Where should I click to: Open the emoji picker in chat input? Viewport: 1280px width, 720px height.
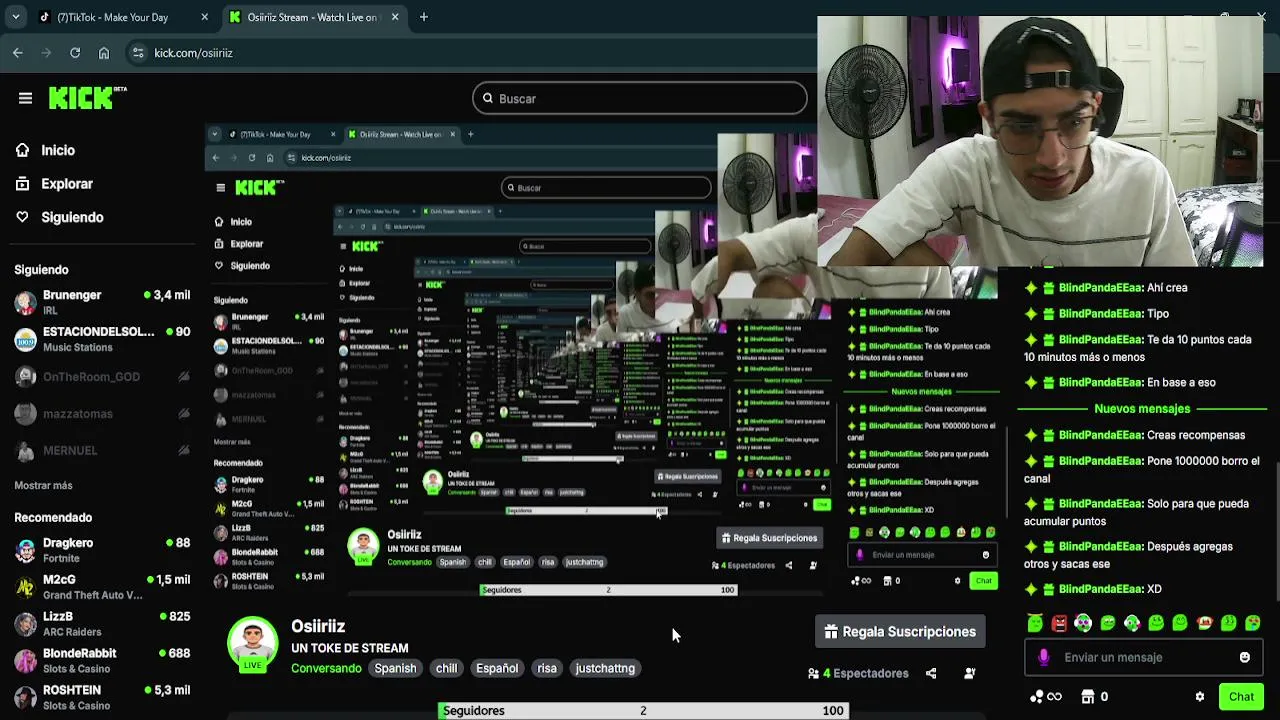1245,657
